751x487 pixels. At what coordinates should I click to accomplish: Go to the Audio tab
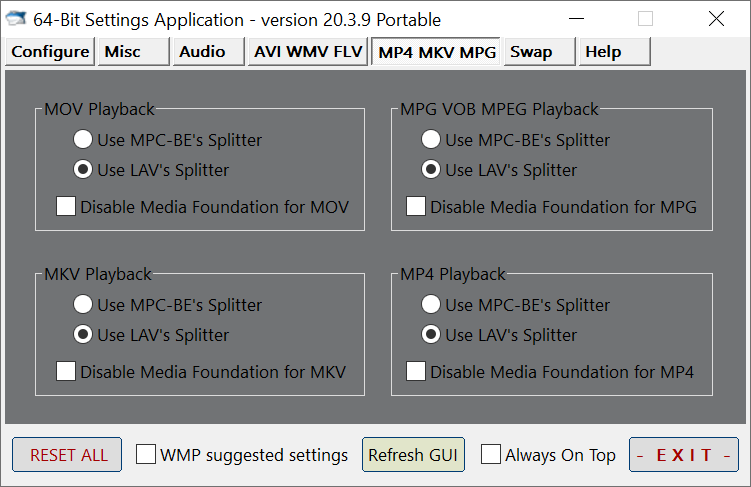click(x=208, y=52)
